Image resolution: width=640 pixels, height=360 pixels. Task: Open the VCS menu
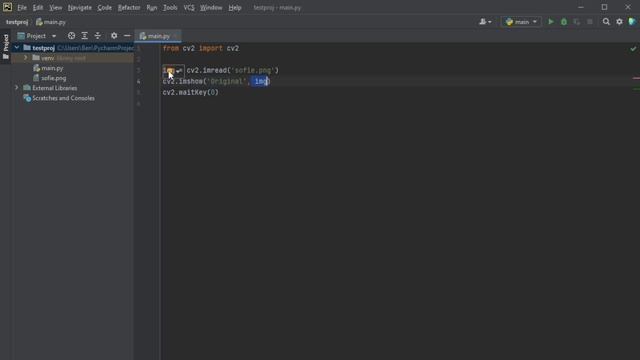point(189,7)
